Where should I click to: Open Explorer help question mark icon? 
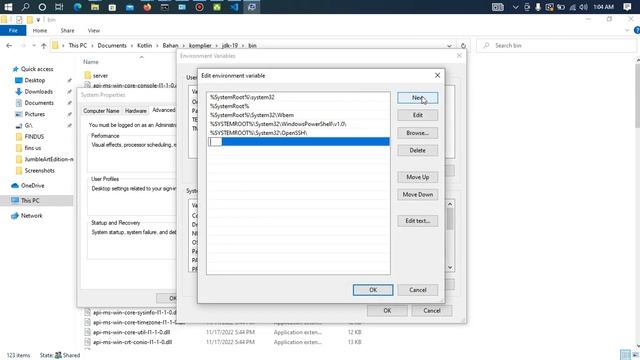tap(637, 30)
